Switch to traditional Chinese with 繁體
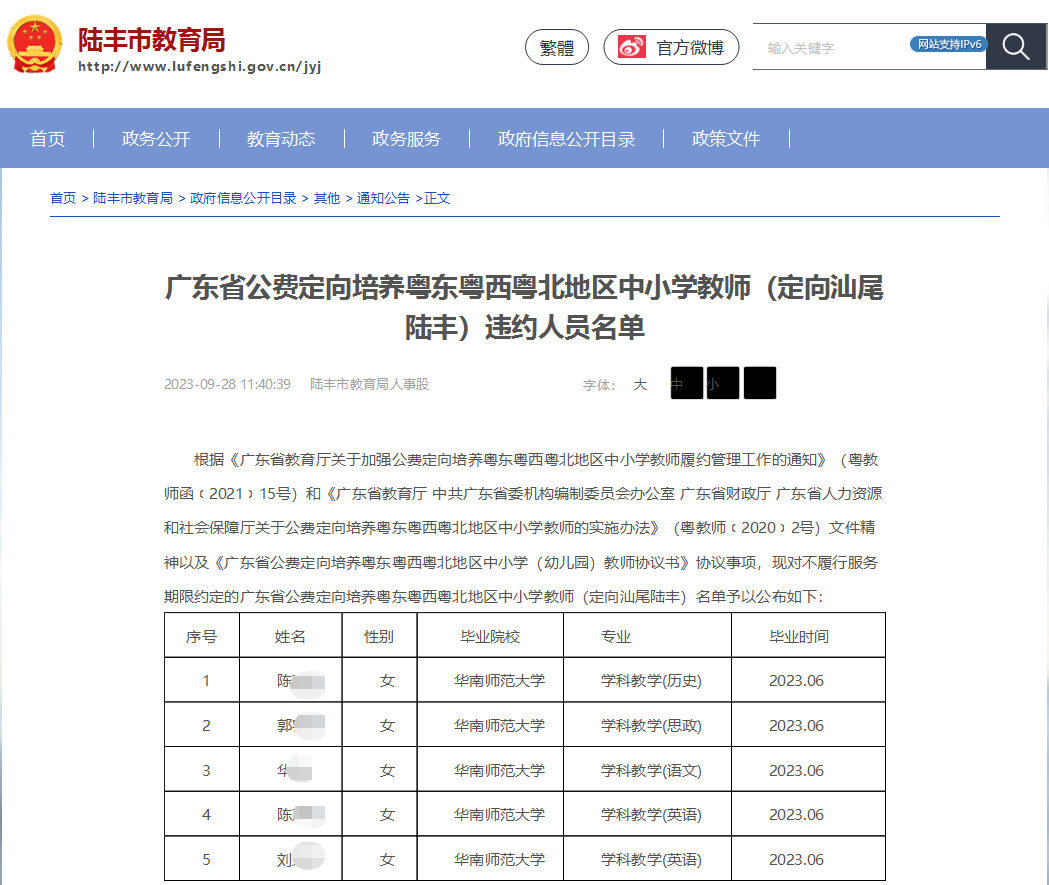This screenshot has width=1049, height=885. pyautogui.click(x=557, y=47)
